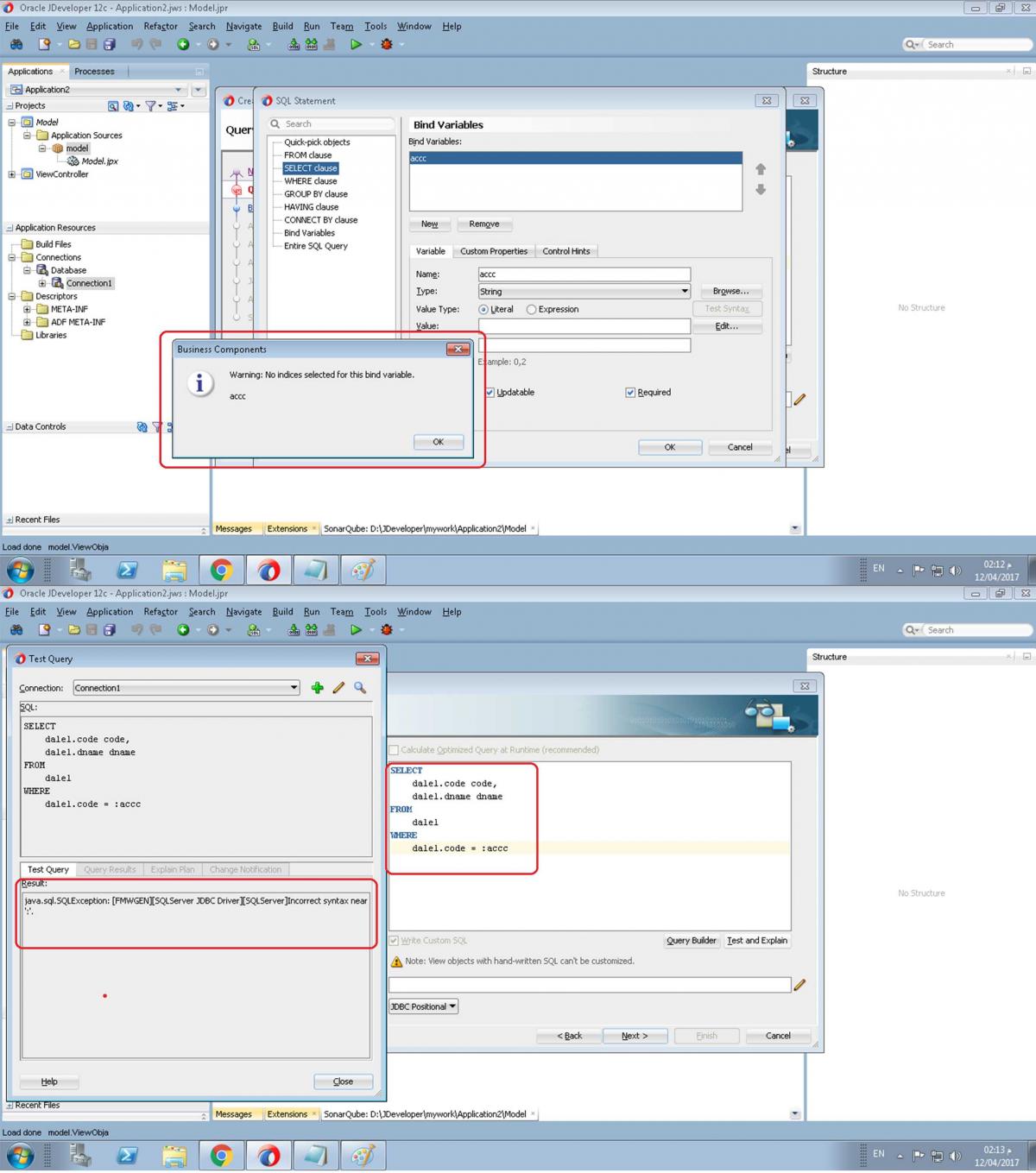1036x1173 pixels.
Task: Click pencil edit icon beside Connection dropdown
Action: pyautogui.click(x=338, y=688)
